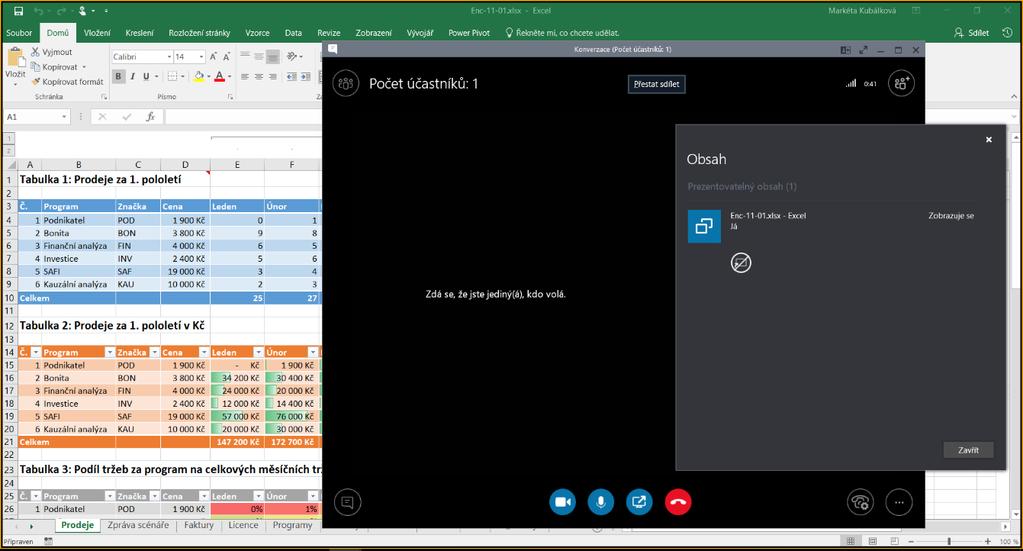
Task: Open call controls phone settings icon
Action: tap(860, 502)
